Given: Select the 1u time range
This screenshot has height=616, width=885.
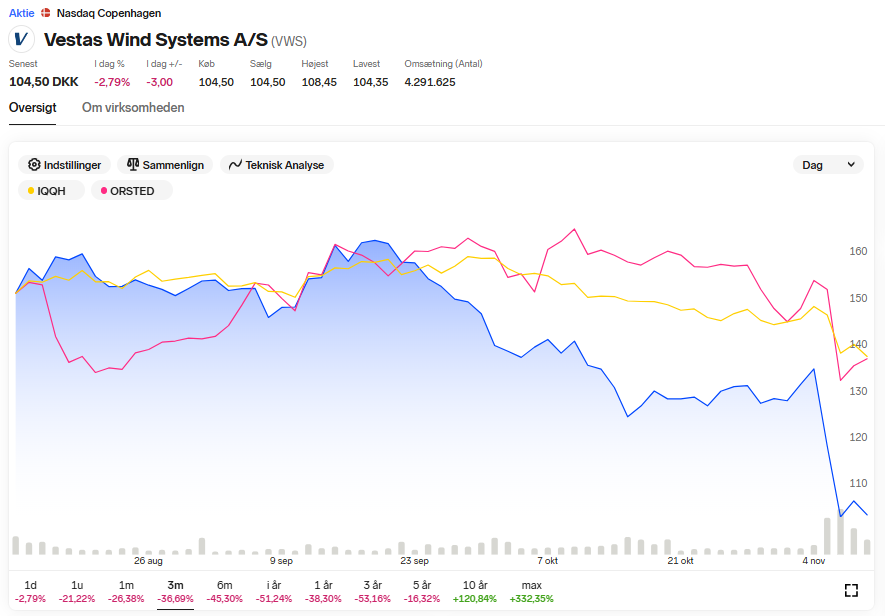Looking at the screenshot, I should pyautogui.click(x=77, y=591).
